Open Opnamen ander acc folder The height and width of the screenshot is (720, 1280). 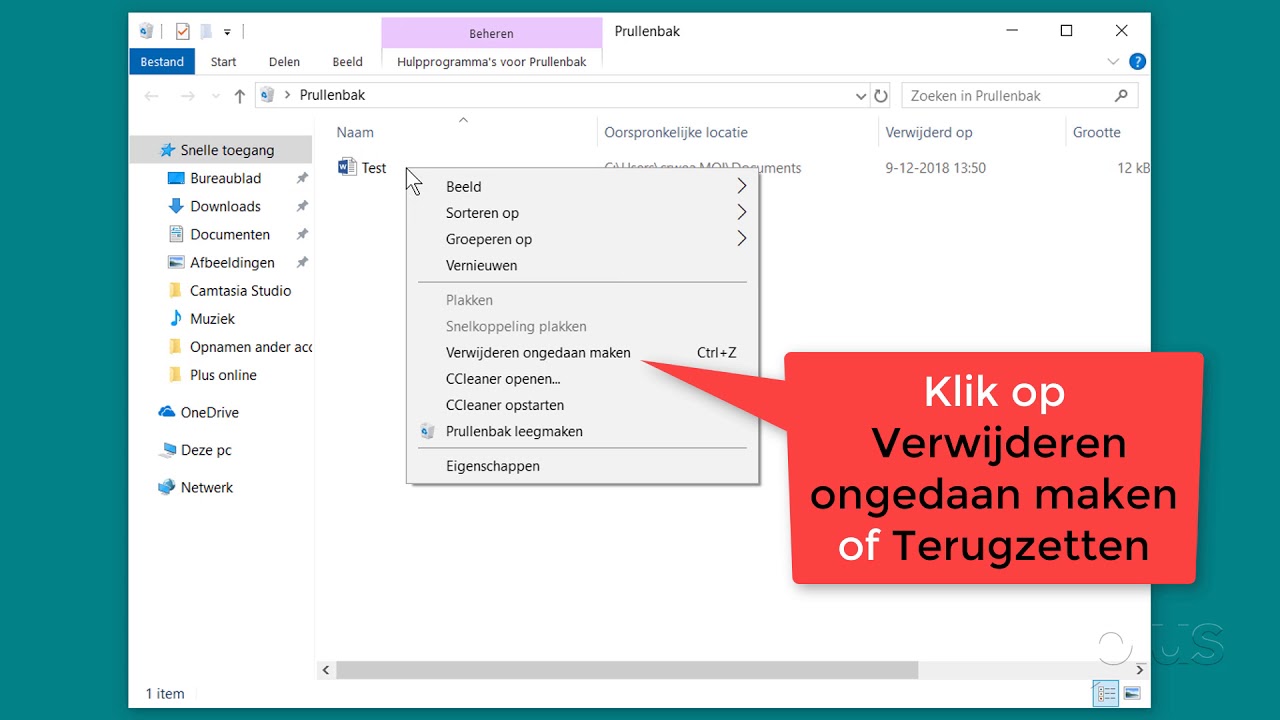click(x=240, y=347)
